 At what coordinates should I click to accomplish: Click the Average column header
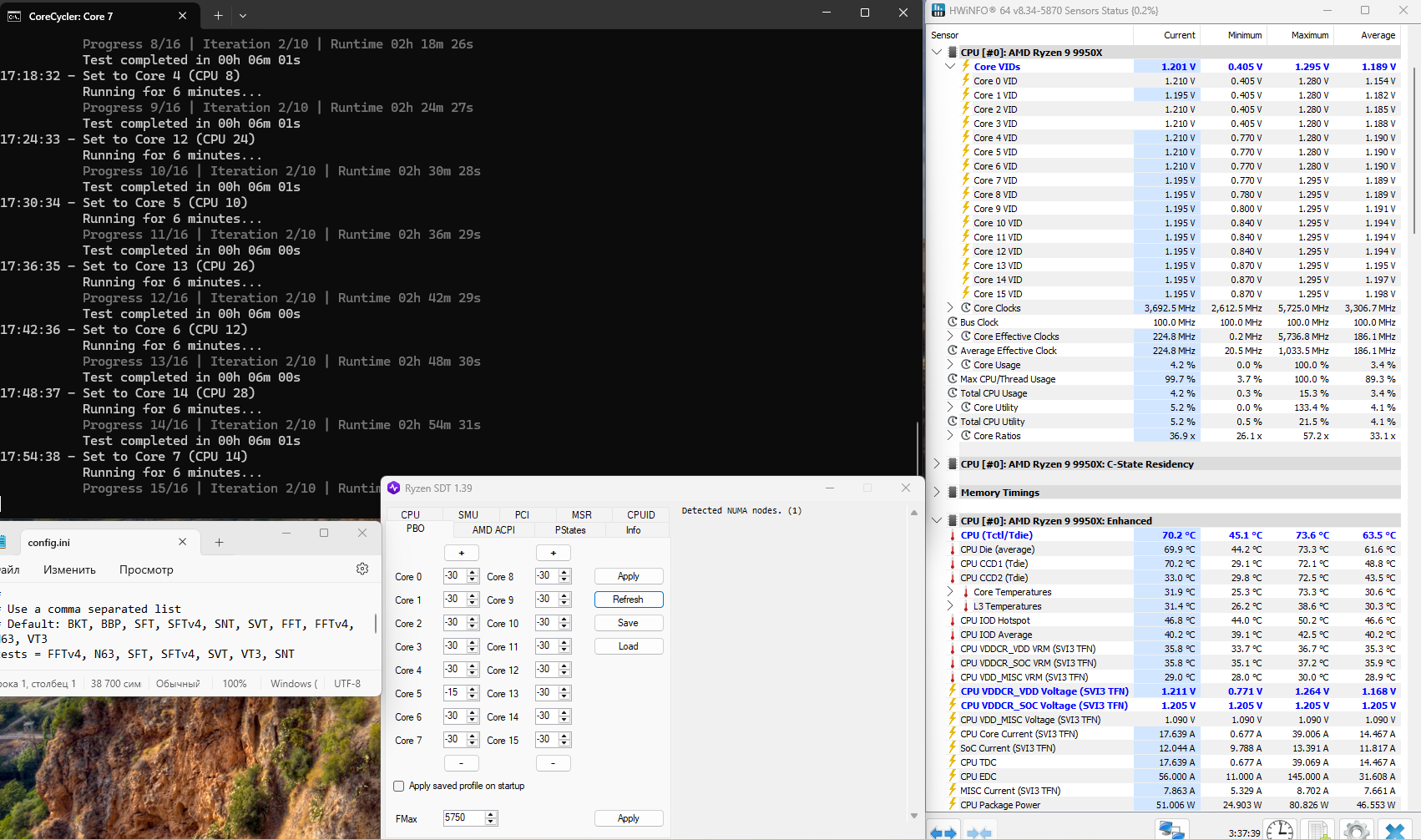(x=1378, y=35)
